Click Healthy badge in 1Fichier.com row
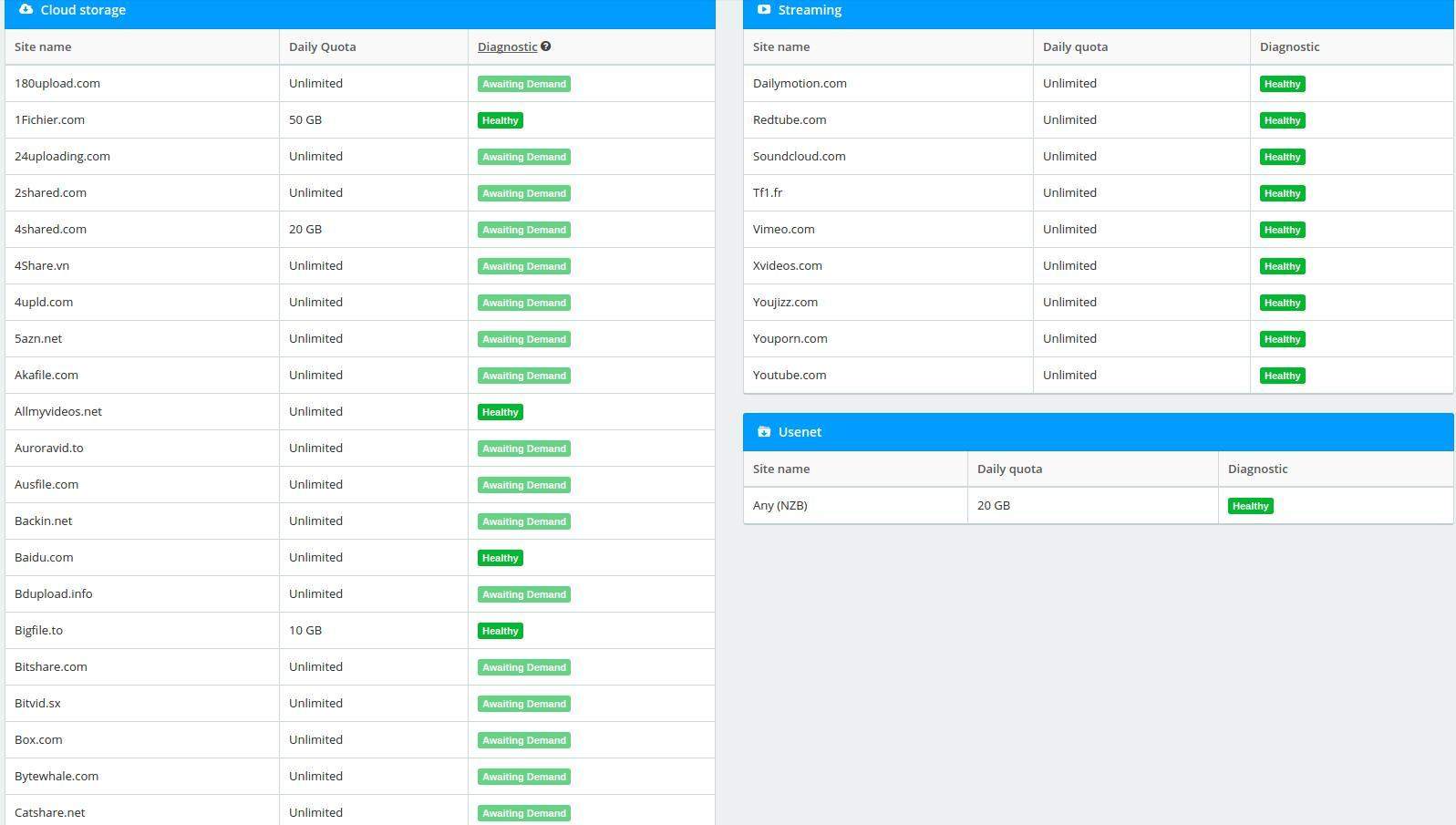 click(x=501, y=120)
